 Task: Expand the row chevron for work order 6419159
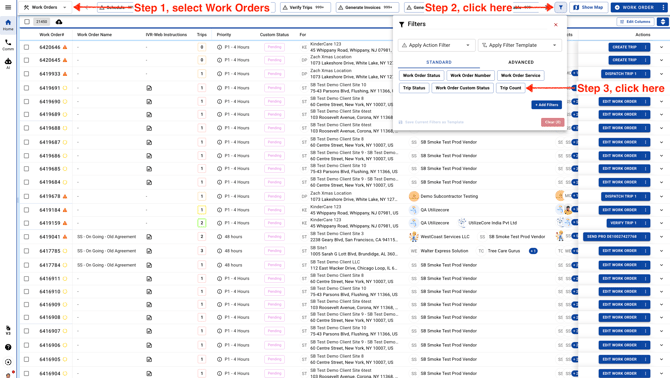pyautogui.click(x=661, y=223)
